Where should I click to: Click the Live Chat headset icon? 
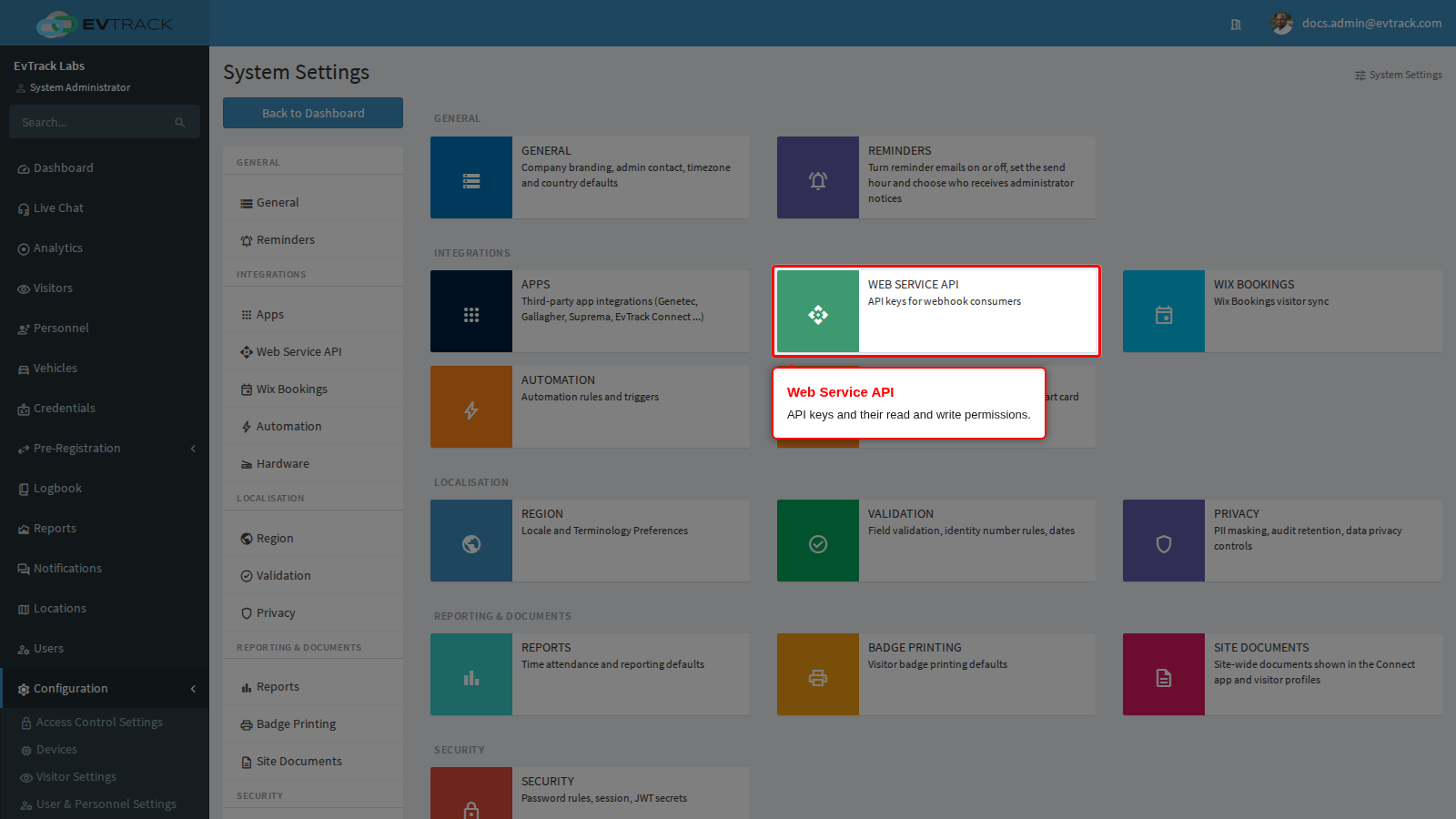pos(24,209)
